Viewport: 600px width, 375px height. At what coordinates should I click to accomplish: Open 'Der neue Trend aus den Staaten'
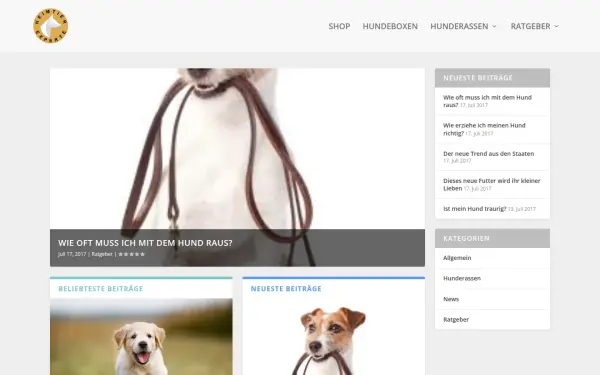tap(488, 153)
